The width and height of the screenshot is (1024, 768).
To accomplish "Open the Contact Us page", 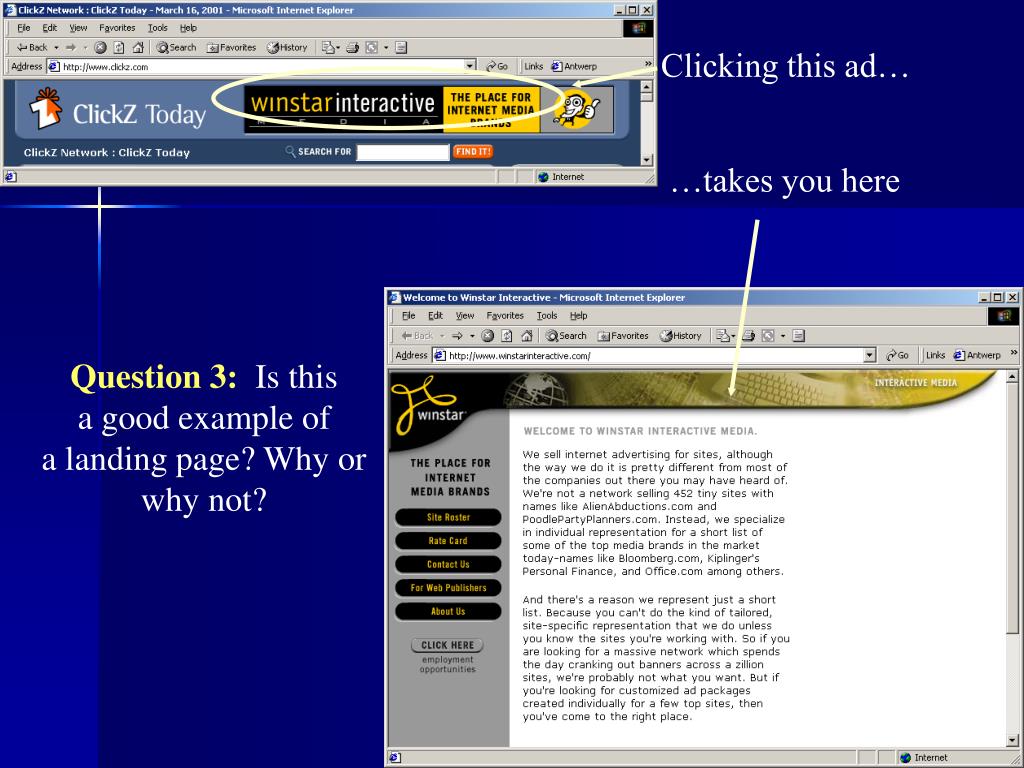I will point(448,564).
